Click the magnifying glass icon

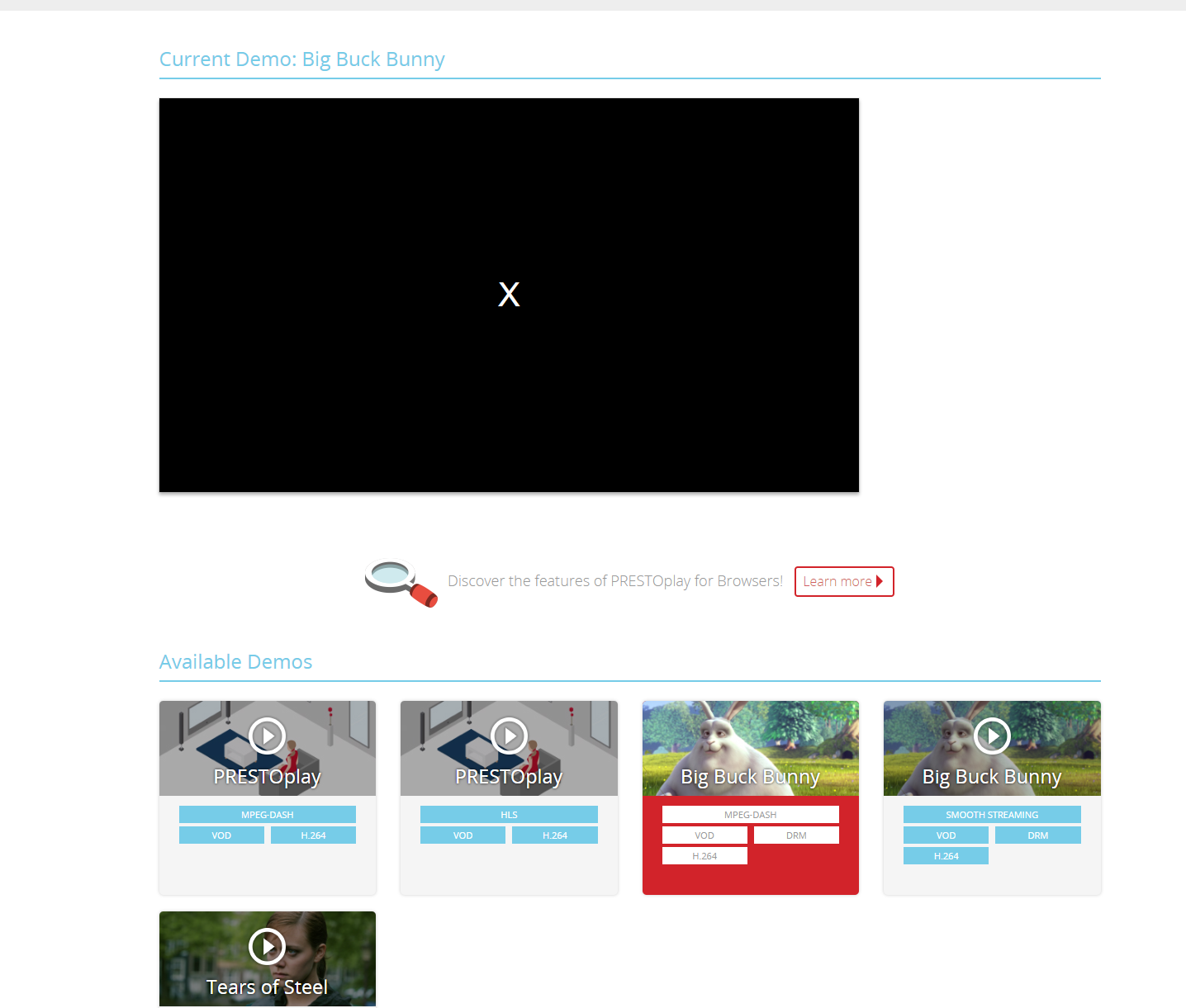pyautogui.click(x=401, y=583)
